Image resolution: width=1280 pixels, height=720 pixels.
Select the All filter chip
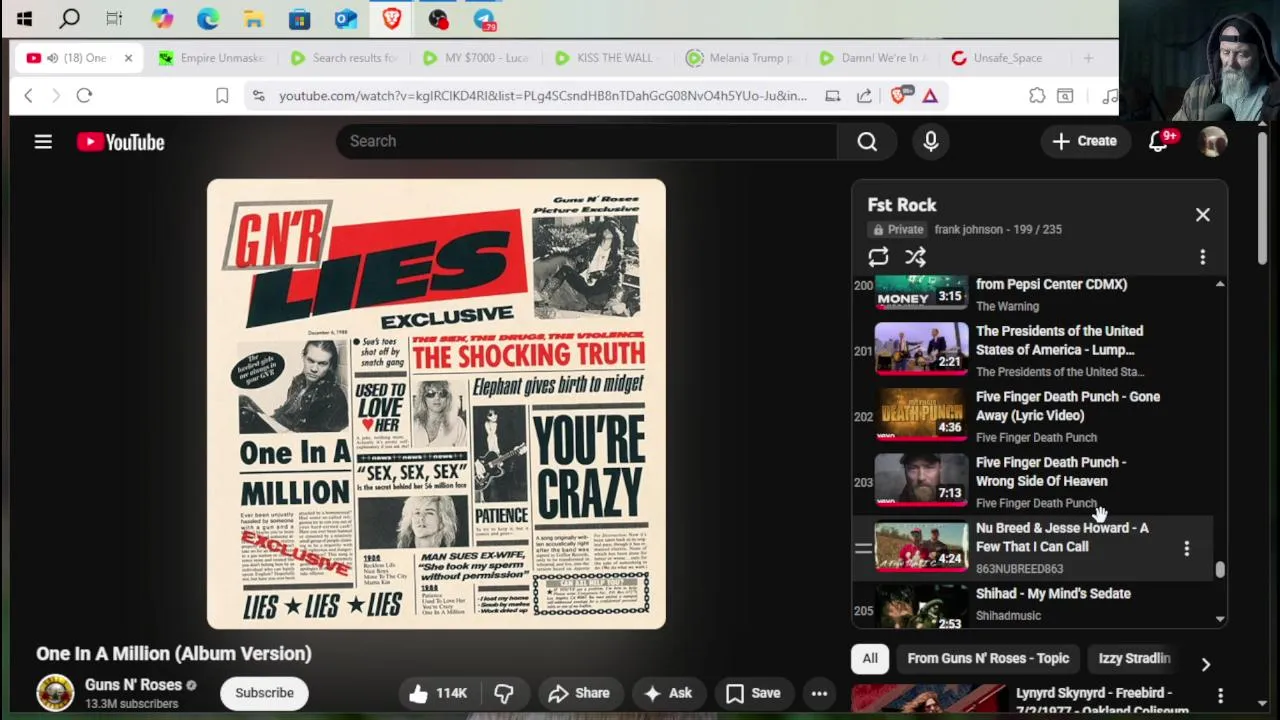click(x=870, y=658)
